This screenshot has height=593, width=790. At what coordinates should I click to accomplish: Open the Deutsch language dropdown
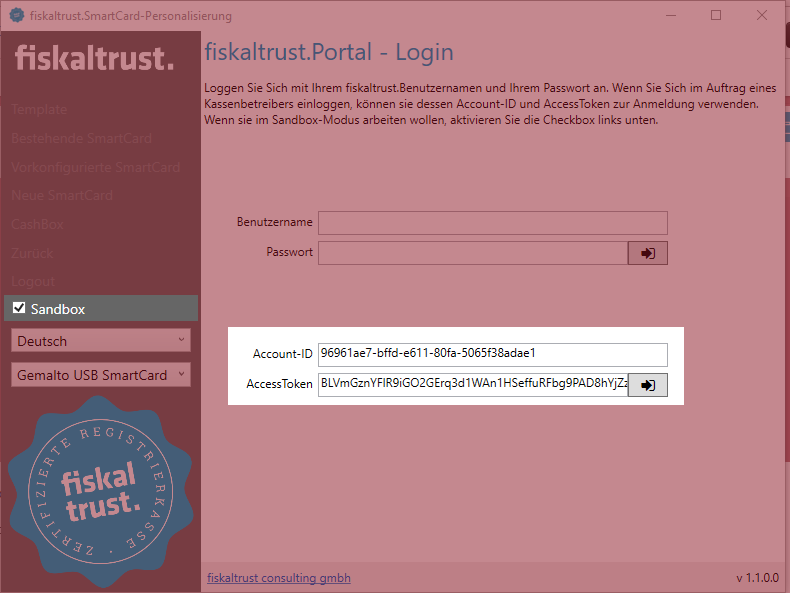(101, 341)
